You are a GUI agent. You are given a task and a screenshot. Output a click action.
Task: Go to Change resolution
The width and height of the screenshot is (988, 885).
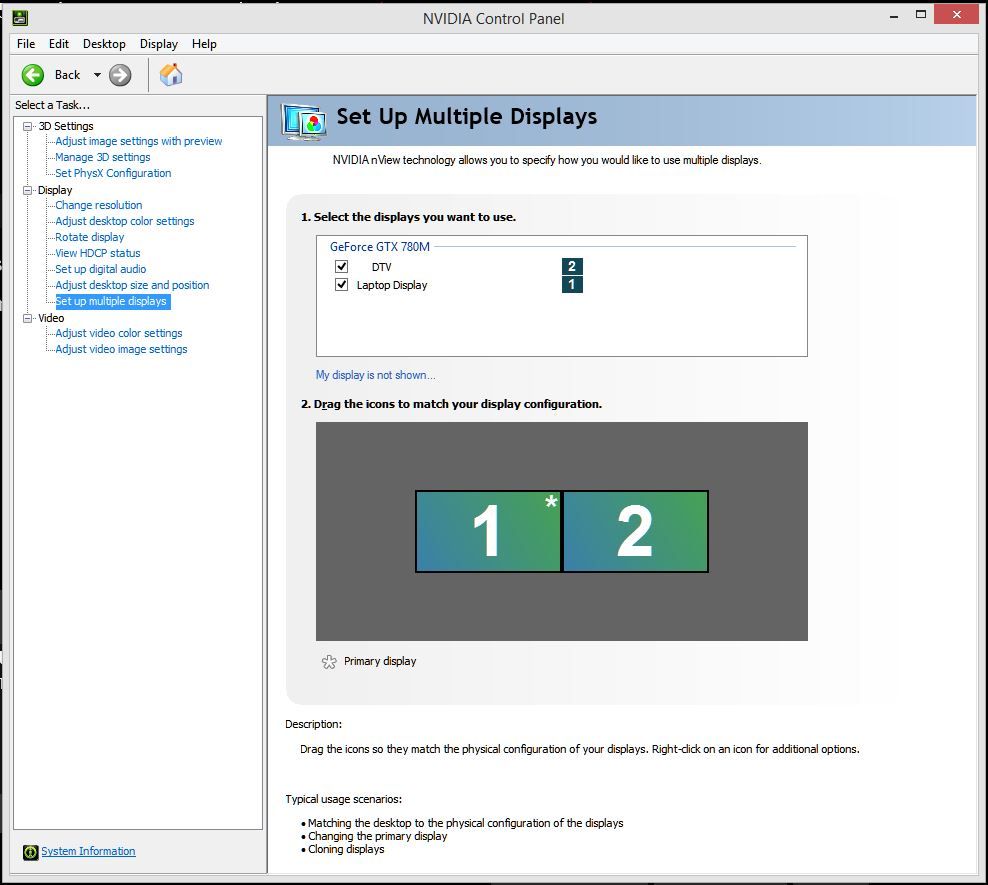[x=98, y=205]
